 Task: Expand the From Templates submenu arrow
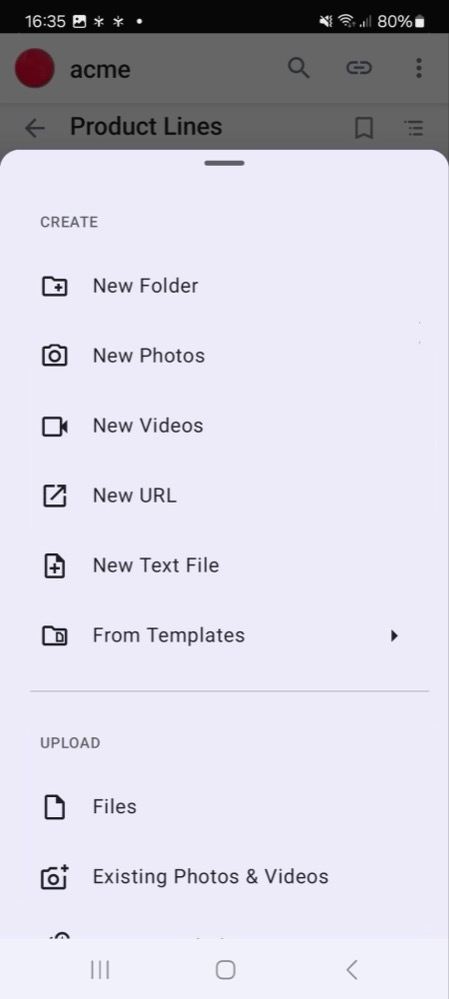[x=394, y=635]
